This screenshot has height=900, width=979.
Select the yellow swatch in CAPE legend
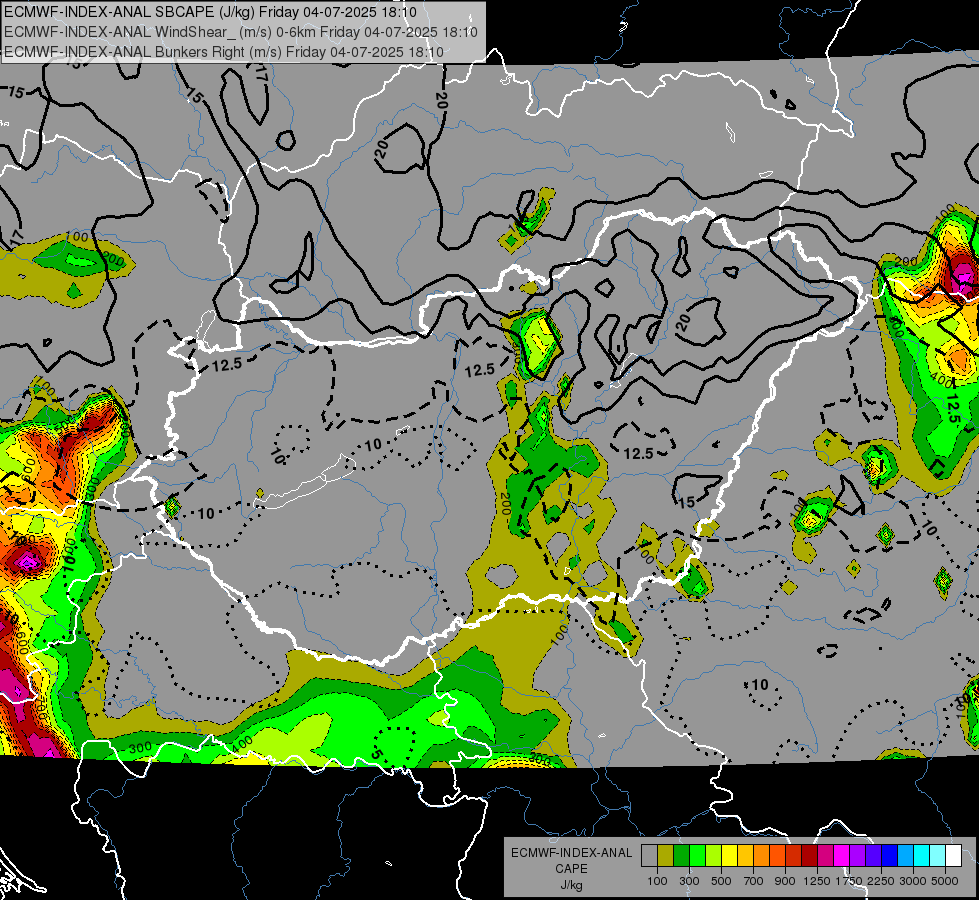[x=729, y=856]
